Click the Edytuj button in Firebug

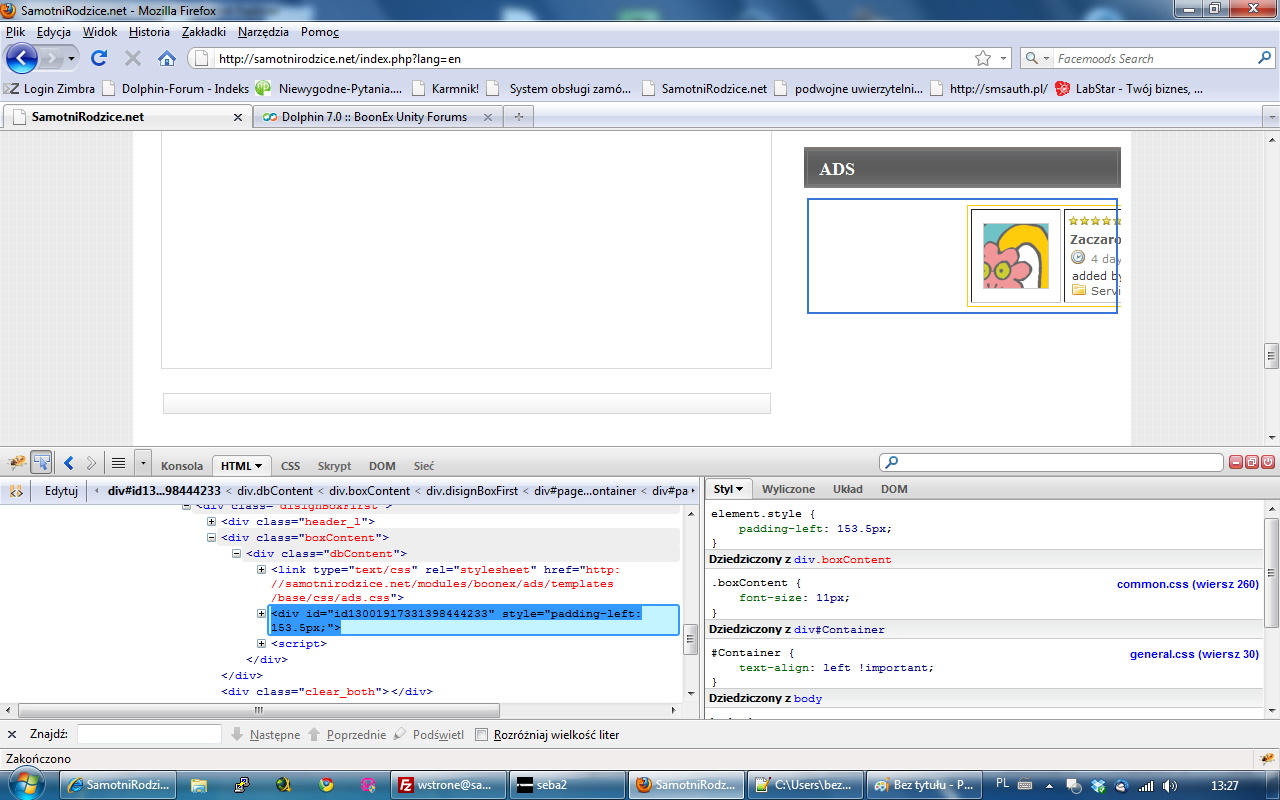point(61,491)
